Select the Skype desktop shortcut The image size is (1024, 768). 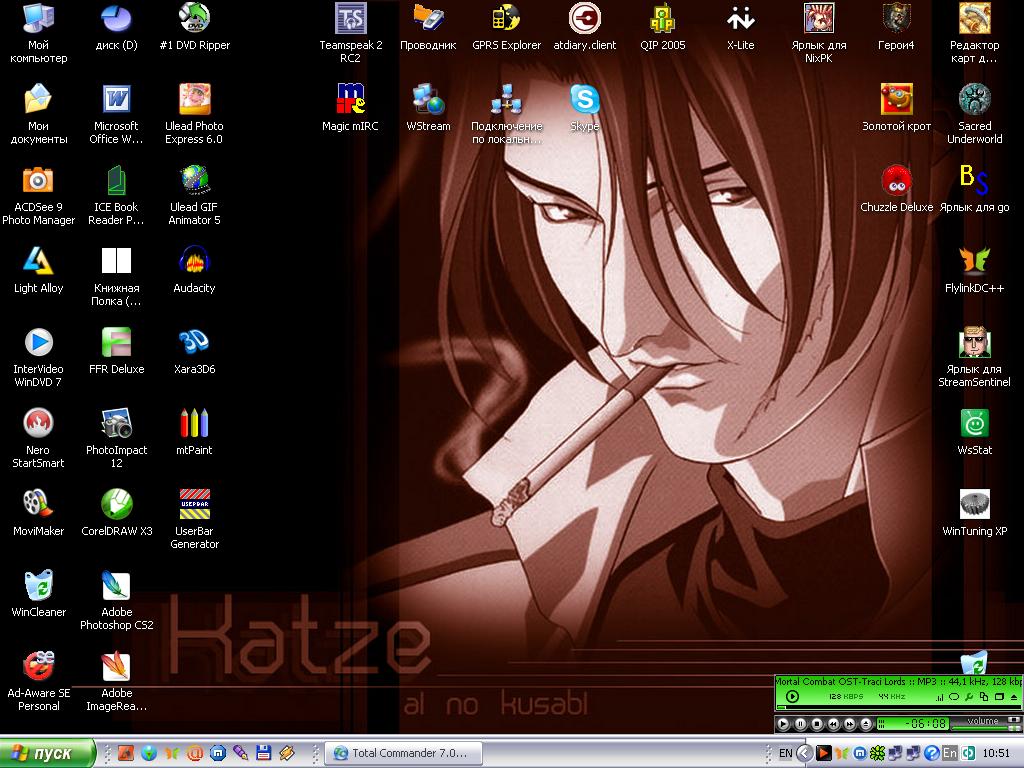click(585, 100)
